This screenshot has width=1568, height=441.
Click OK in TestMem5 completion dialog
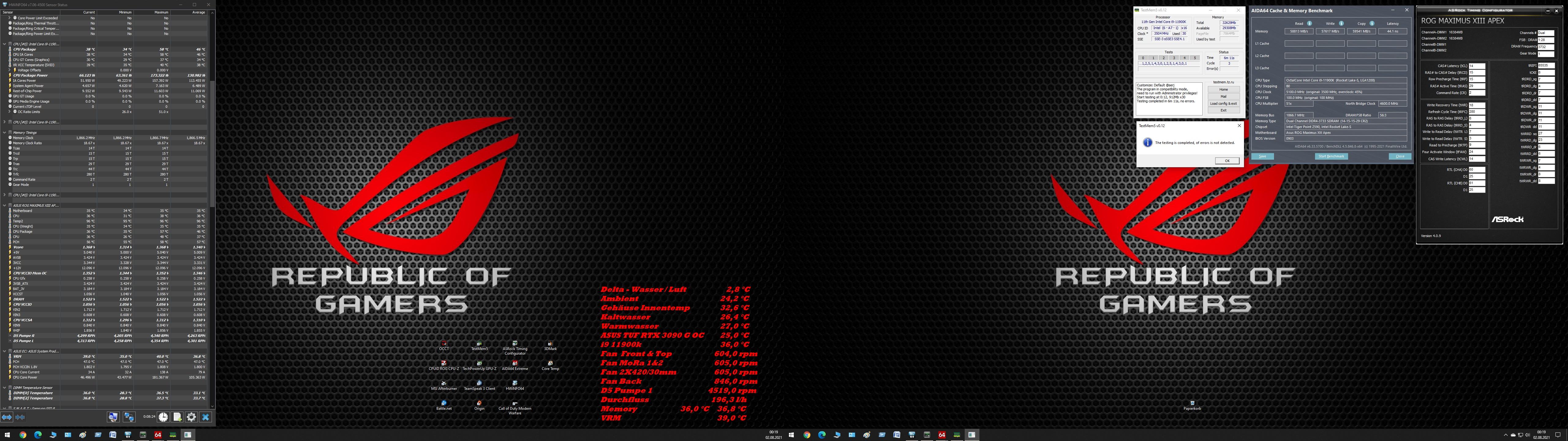(1227, 161)
